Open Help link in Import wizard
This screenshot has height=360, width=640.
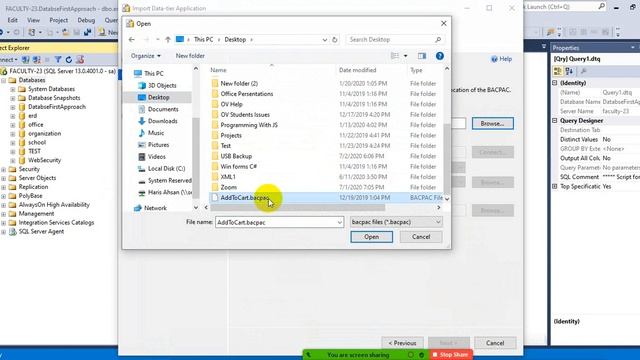[502, 59]
